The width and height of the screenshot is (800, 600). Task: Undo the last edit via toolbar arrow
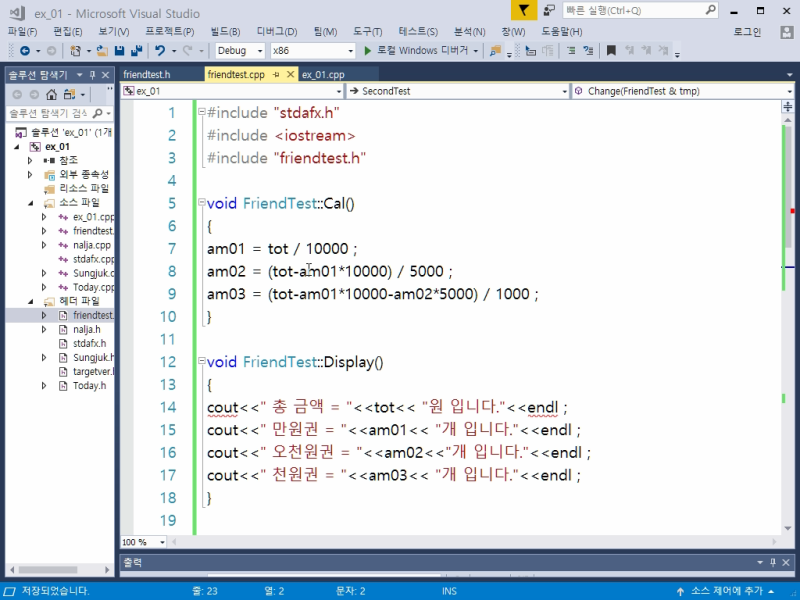pyautogui.click(x=160, y=51)
